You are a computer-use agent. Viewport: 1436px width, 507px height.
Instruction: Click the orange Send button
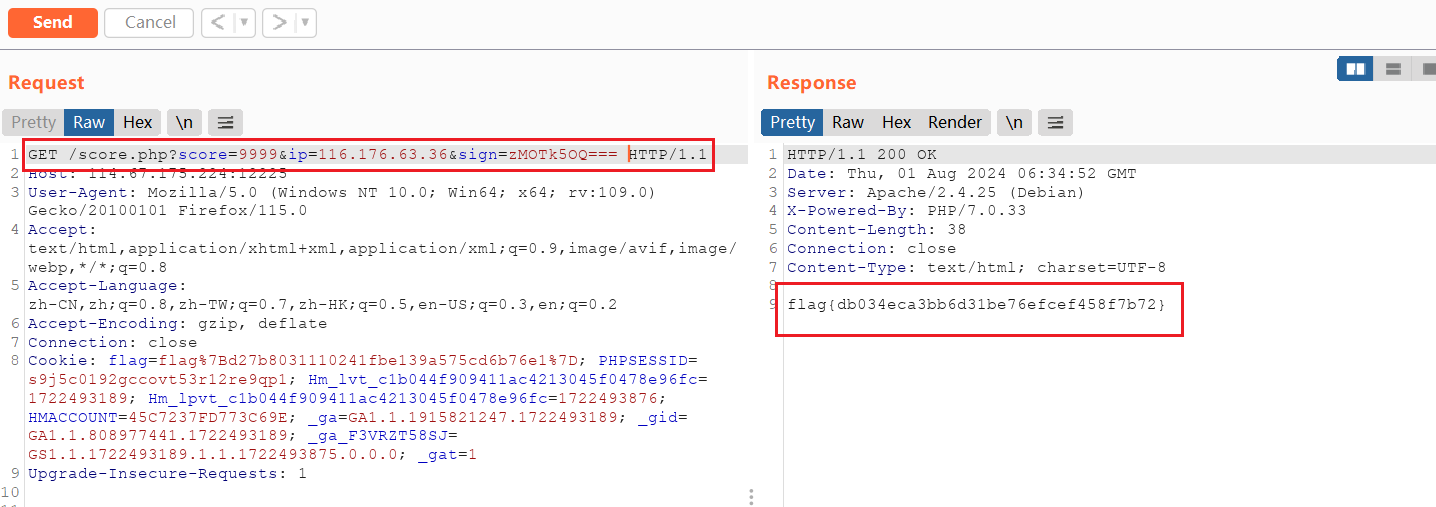pos(53,22)
